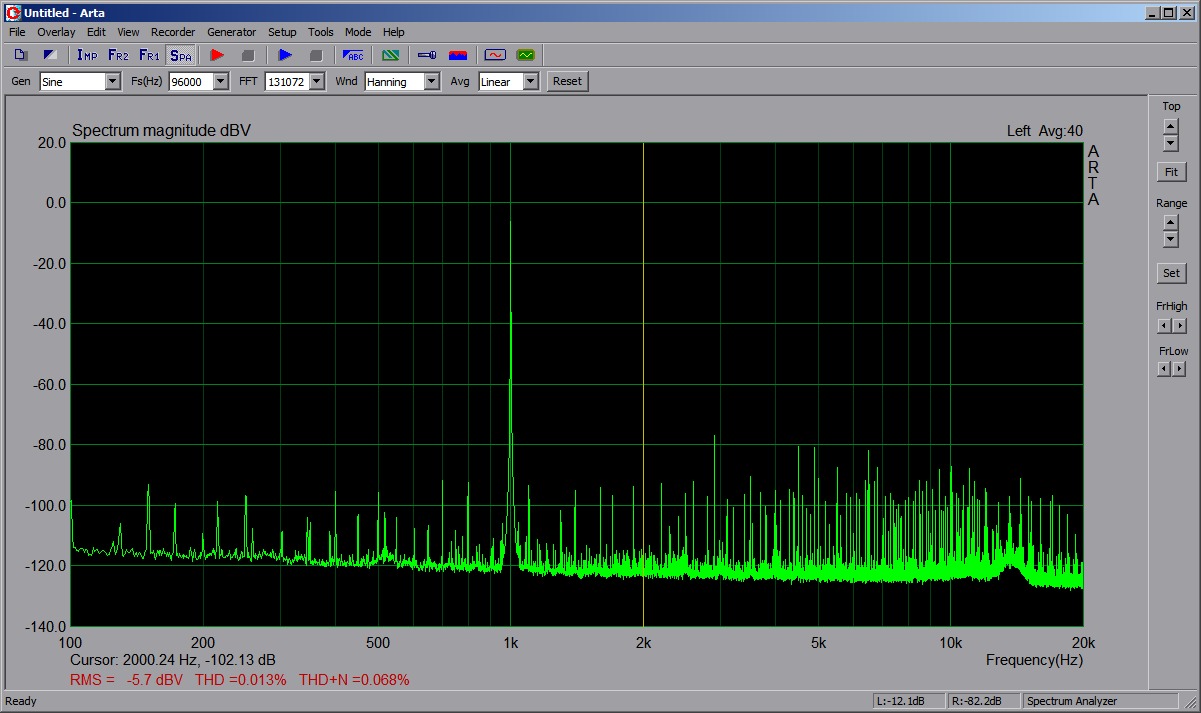Image resolution: width=1201 pixels, height=713 pixels.
Task: Select the FR1 single-channel mode icon
Action: coord(149,55)
